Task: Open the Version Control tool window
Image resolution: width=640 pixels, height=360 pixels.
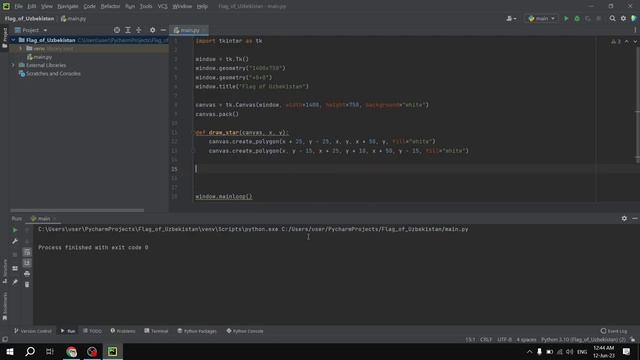Action: pyautogui.click(x=33, y=331)
